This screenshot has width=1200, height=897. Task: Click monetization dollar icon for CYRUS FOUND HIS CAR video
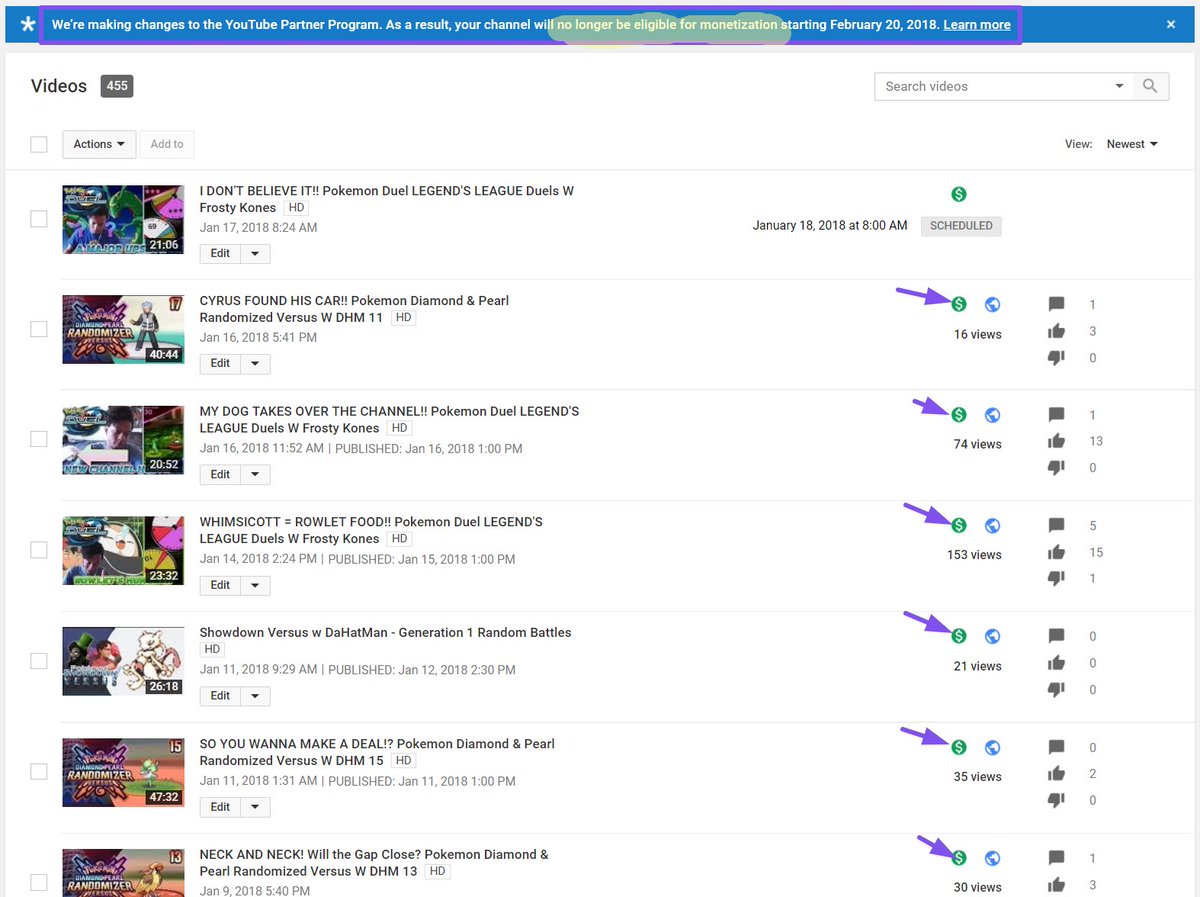pyautogui.click(x=959, y=304)
